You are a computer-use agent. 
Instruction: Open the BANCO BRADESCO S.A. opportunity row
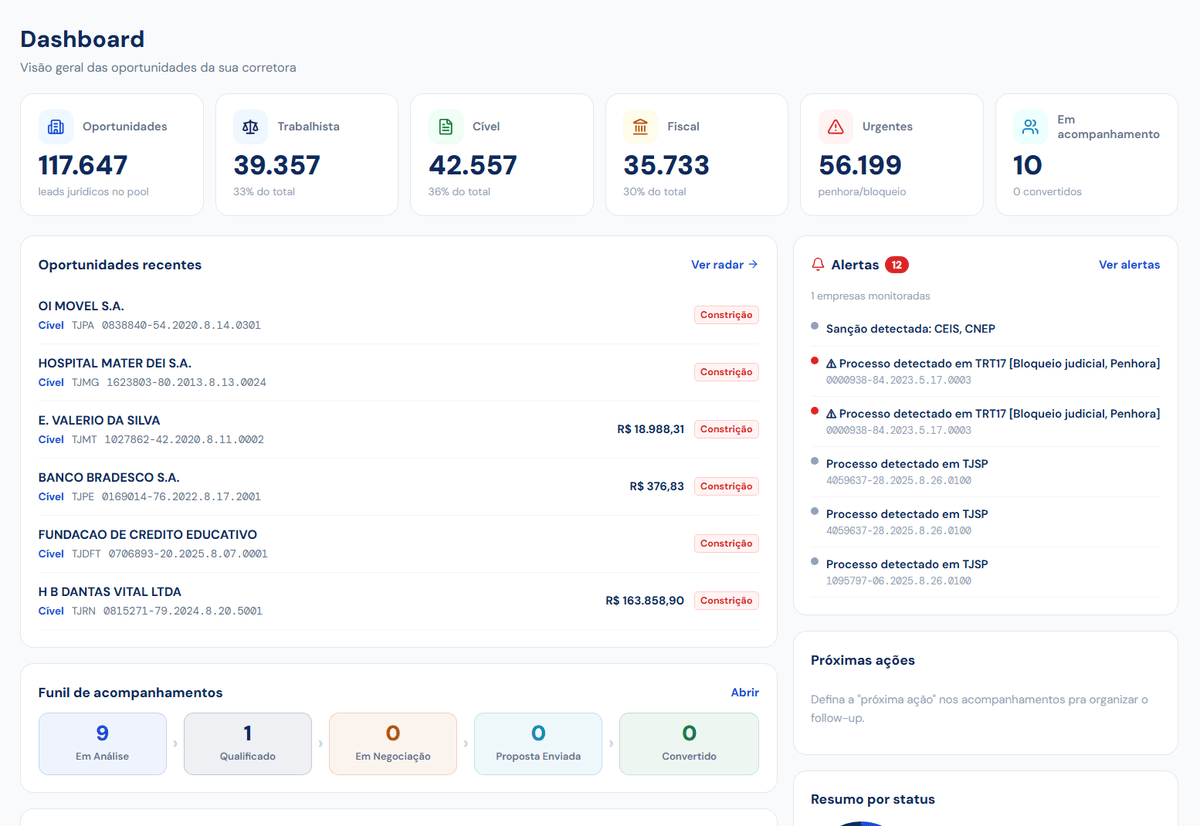point(398,486)
